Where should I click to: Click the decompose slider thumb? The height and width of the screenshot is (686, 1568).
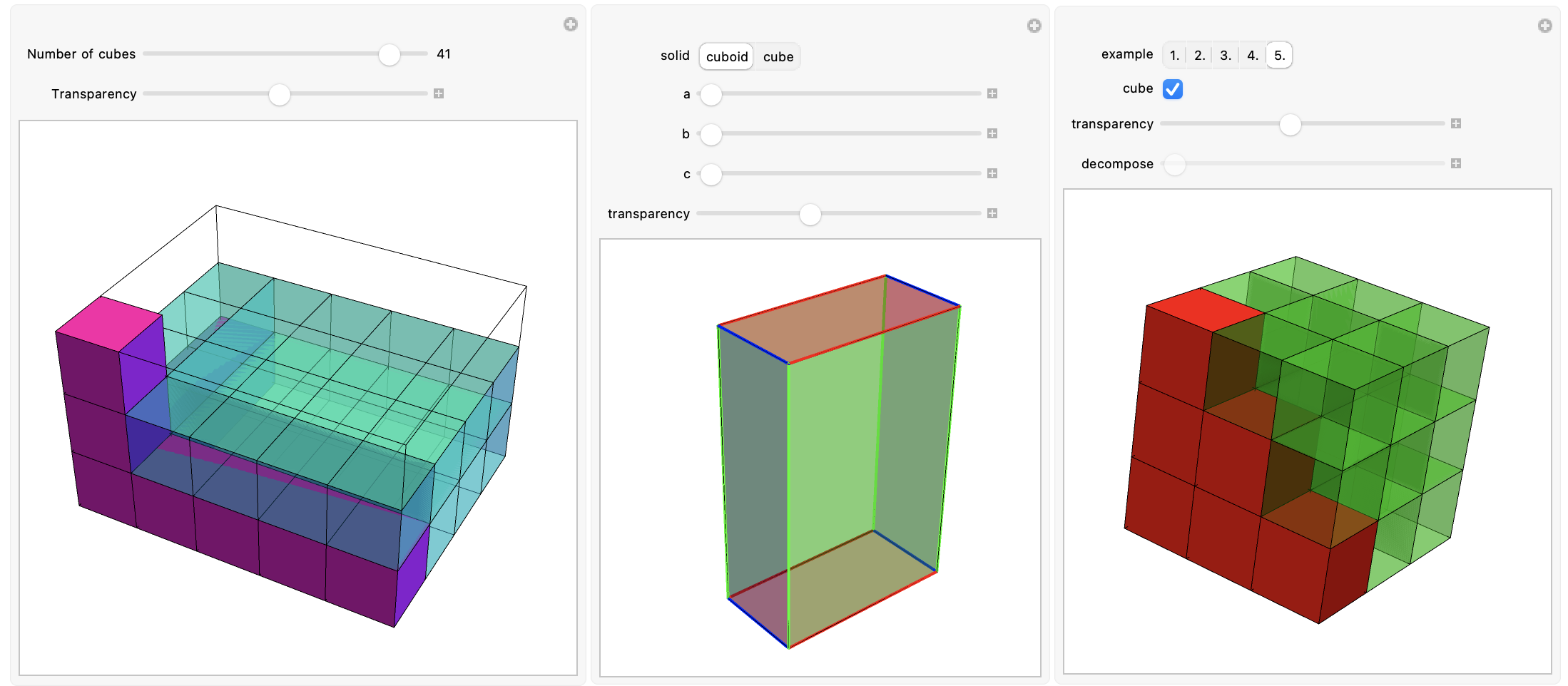(x=1174, y=164)
